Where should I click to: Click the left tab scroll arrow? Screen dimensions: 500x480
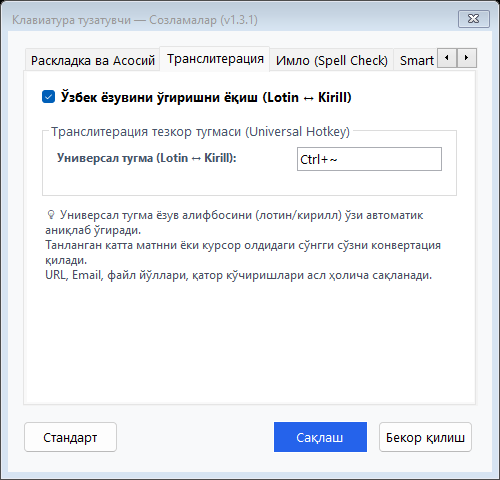click(447, 58)
